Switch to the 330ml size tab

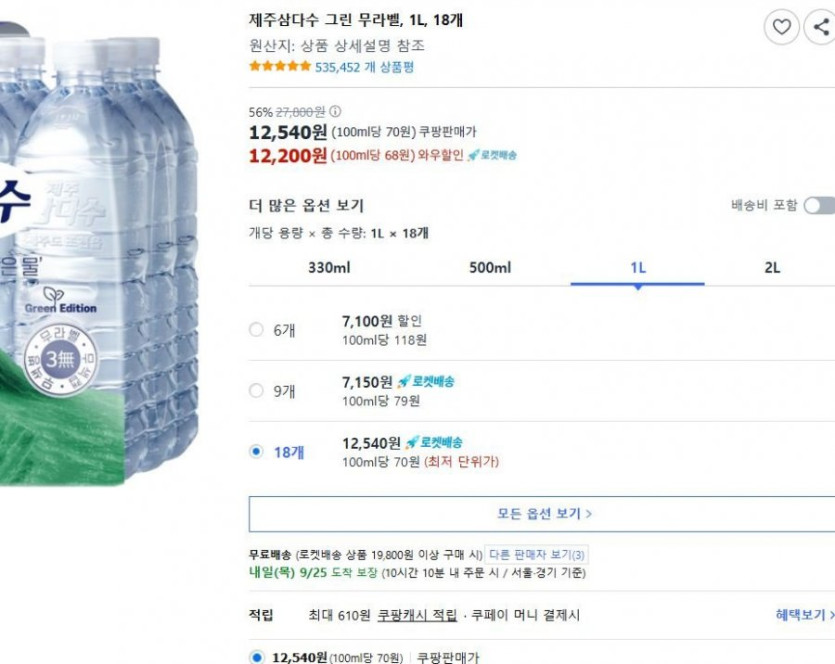pyautogui.click(x=329, y=268)
